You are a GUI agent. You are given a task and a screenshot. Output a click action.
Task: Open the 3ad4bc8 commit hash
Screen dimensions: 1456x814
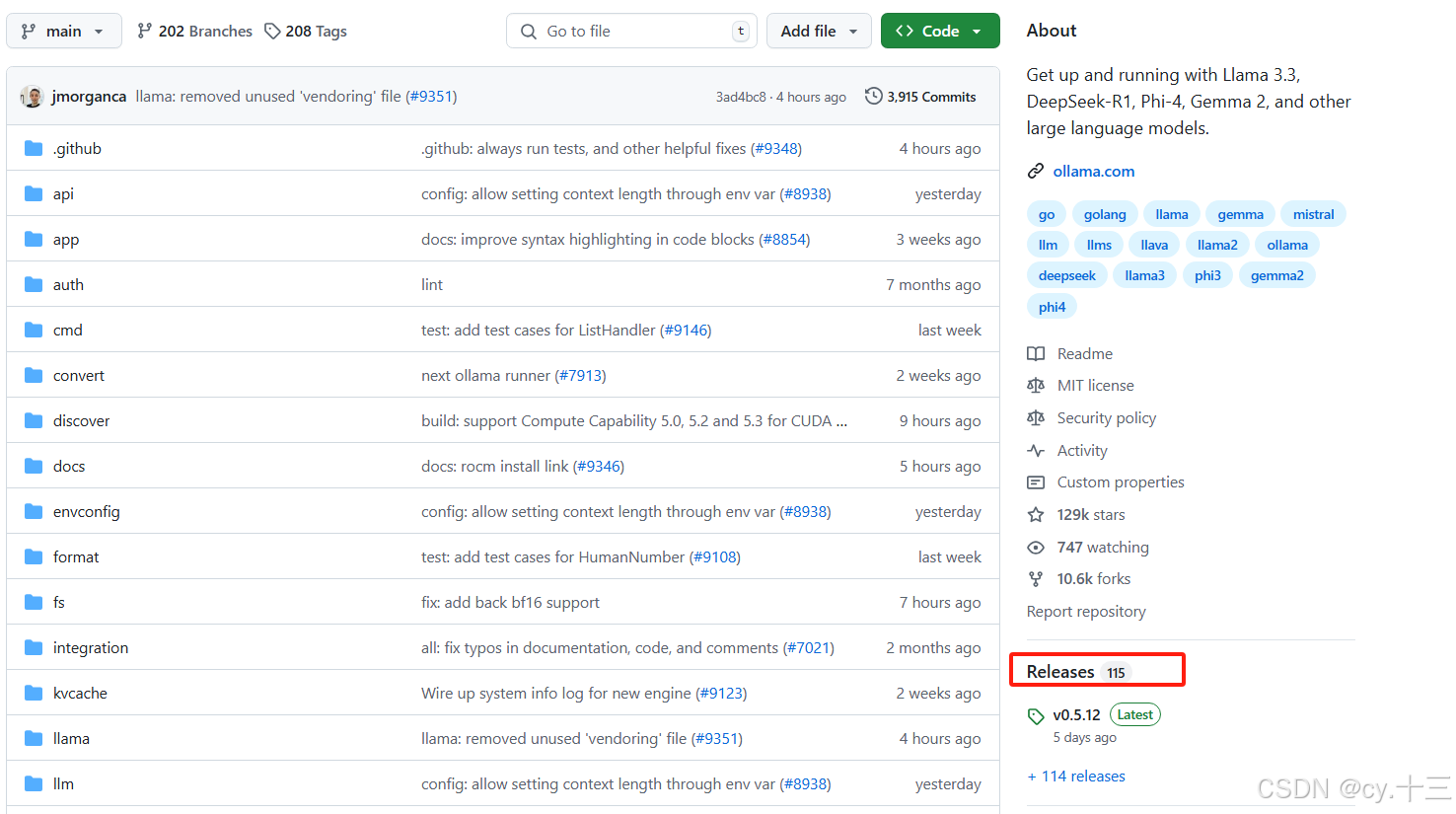point(741,97)
